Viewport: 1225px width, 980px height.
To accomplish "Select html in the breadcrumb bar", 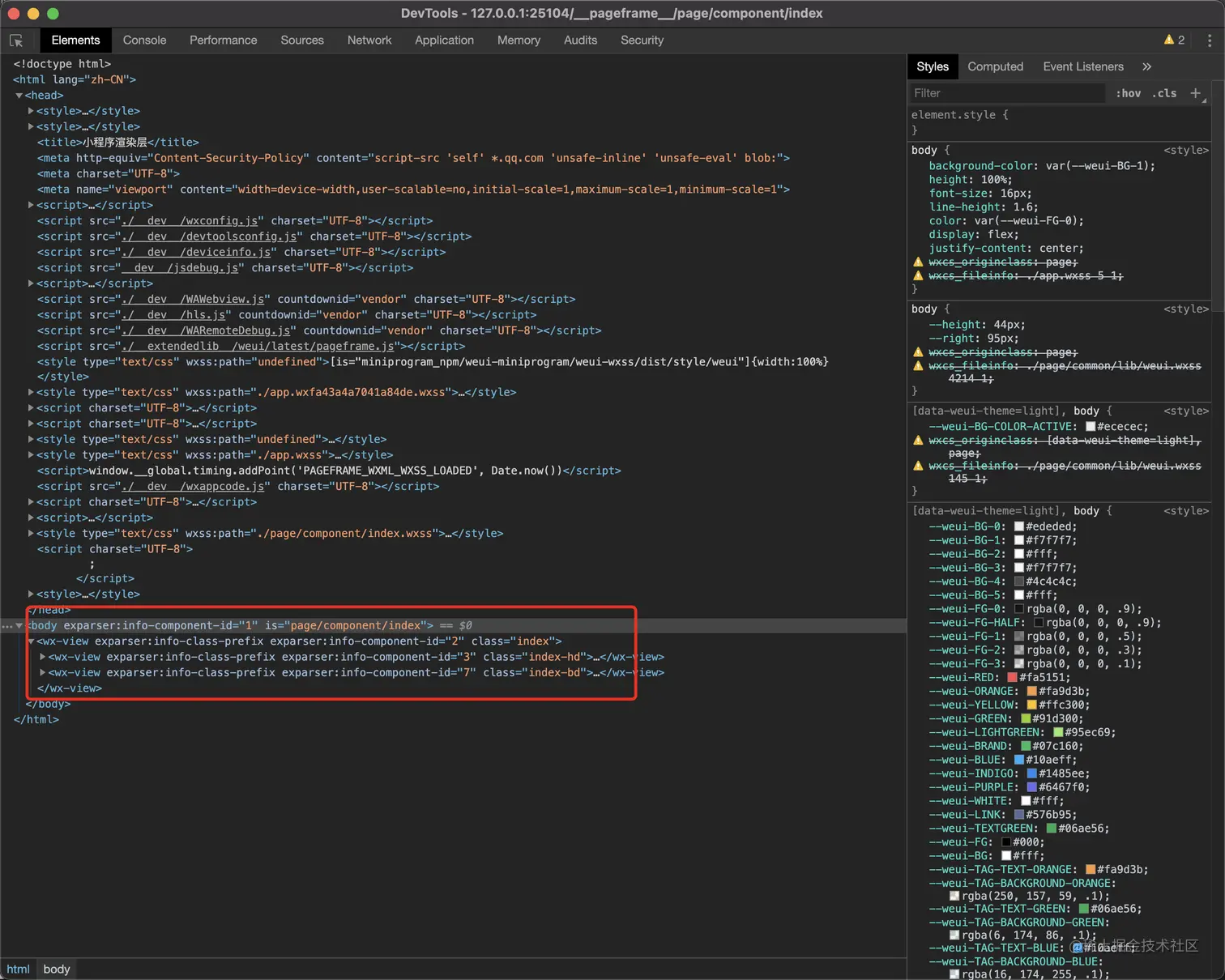I will pos(18,969).
